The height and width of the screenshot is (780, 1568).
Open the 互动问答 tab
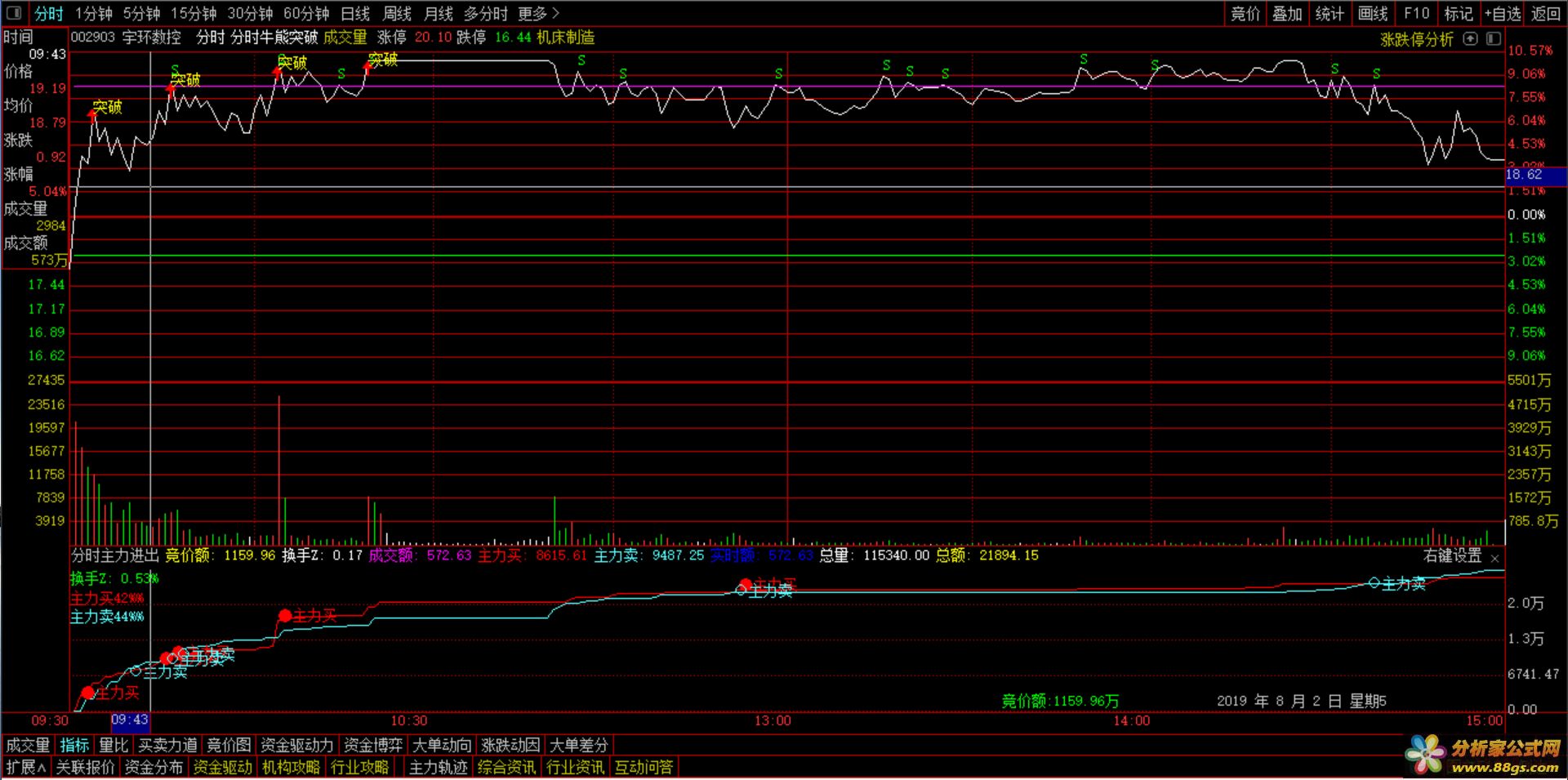click(x=644, y=767)
